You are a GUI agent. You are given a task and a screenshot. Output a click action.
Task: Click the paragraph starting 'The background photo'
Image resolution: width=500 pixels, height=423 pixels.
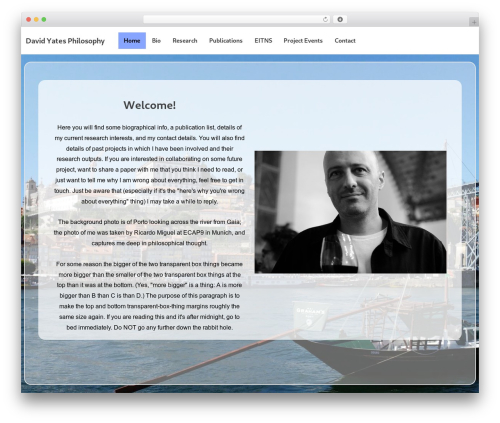point(149,232)
